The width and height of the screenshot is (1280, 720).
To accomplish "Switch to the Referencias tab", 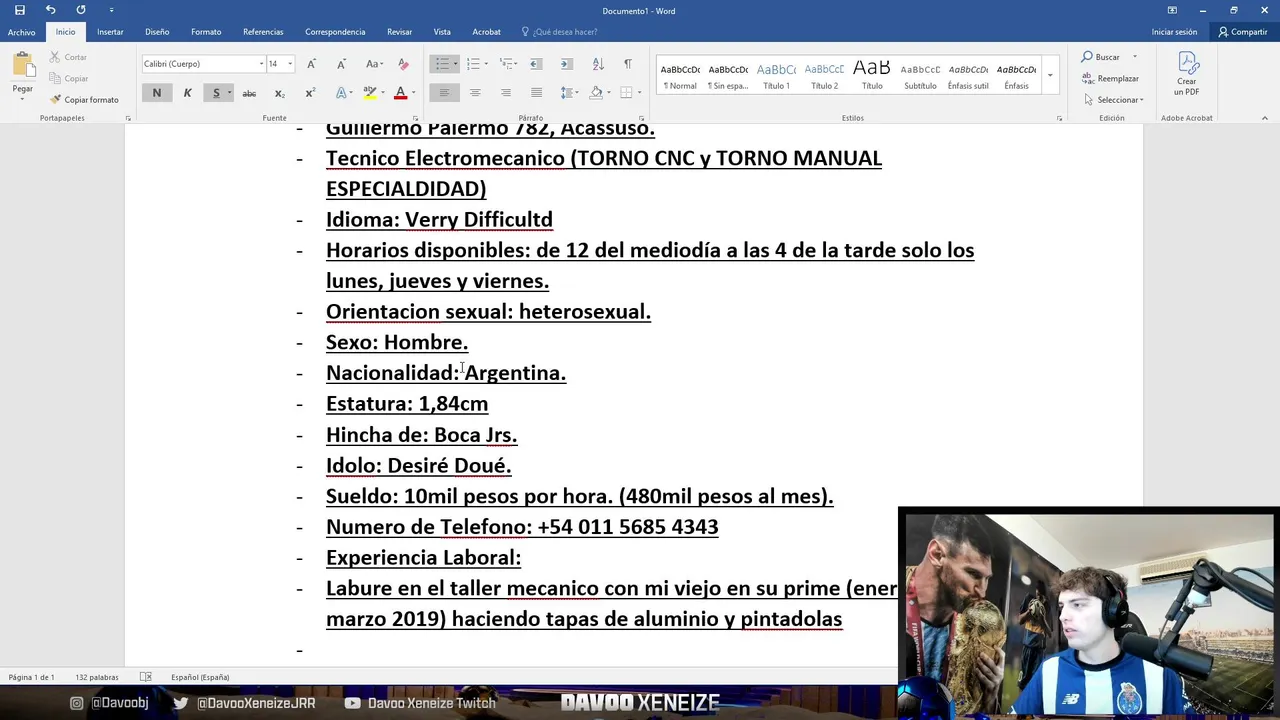I will [263, 32].
